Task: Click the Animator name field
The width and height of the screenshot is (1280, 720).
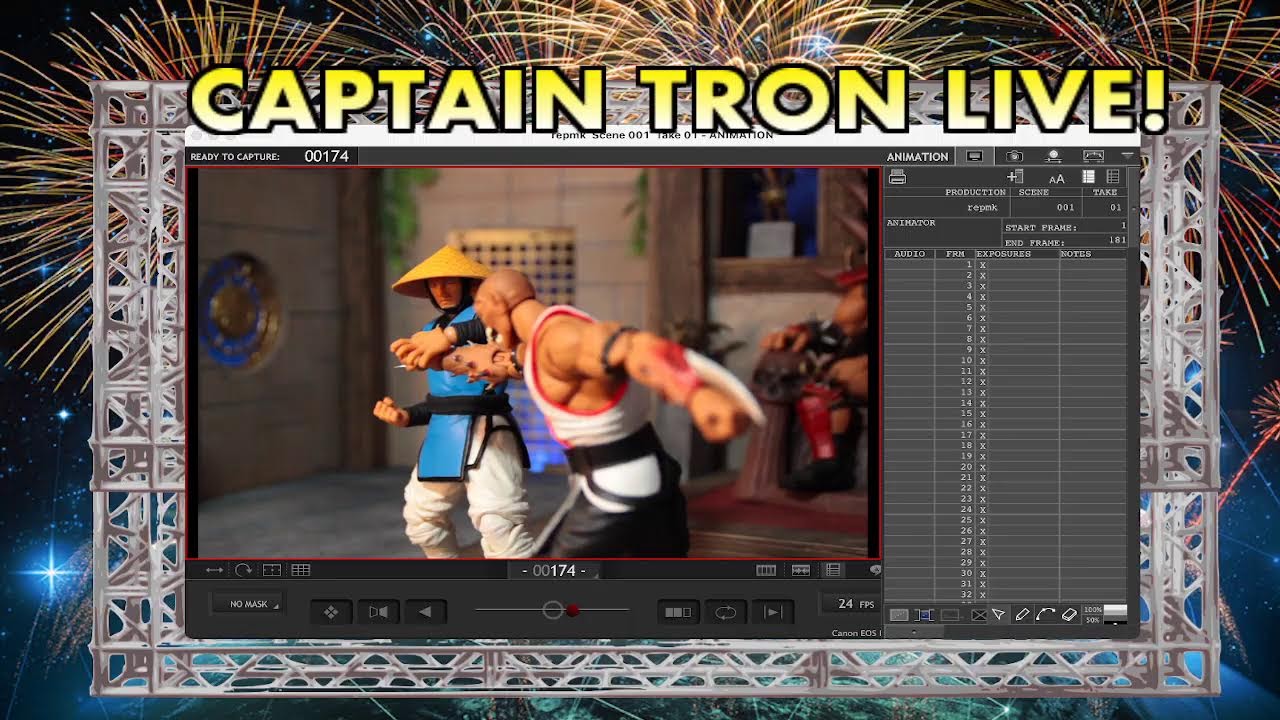Action: (942, 234)
